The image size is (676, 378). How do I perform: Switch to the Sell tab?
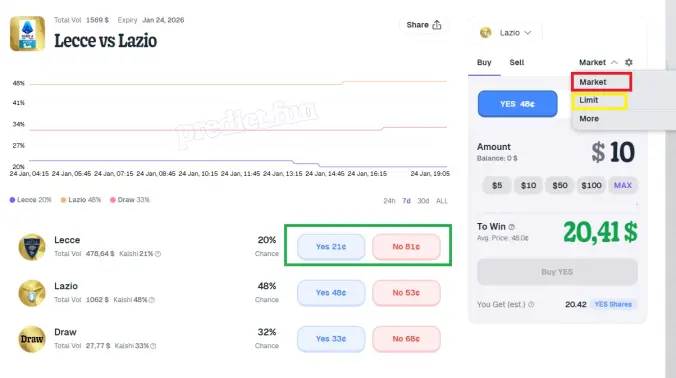pyautogui.click(x=516, y=62)
